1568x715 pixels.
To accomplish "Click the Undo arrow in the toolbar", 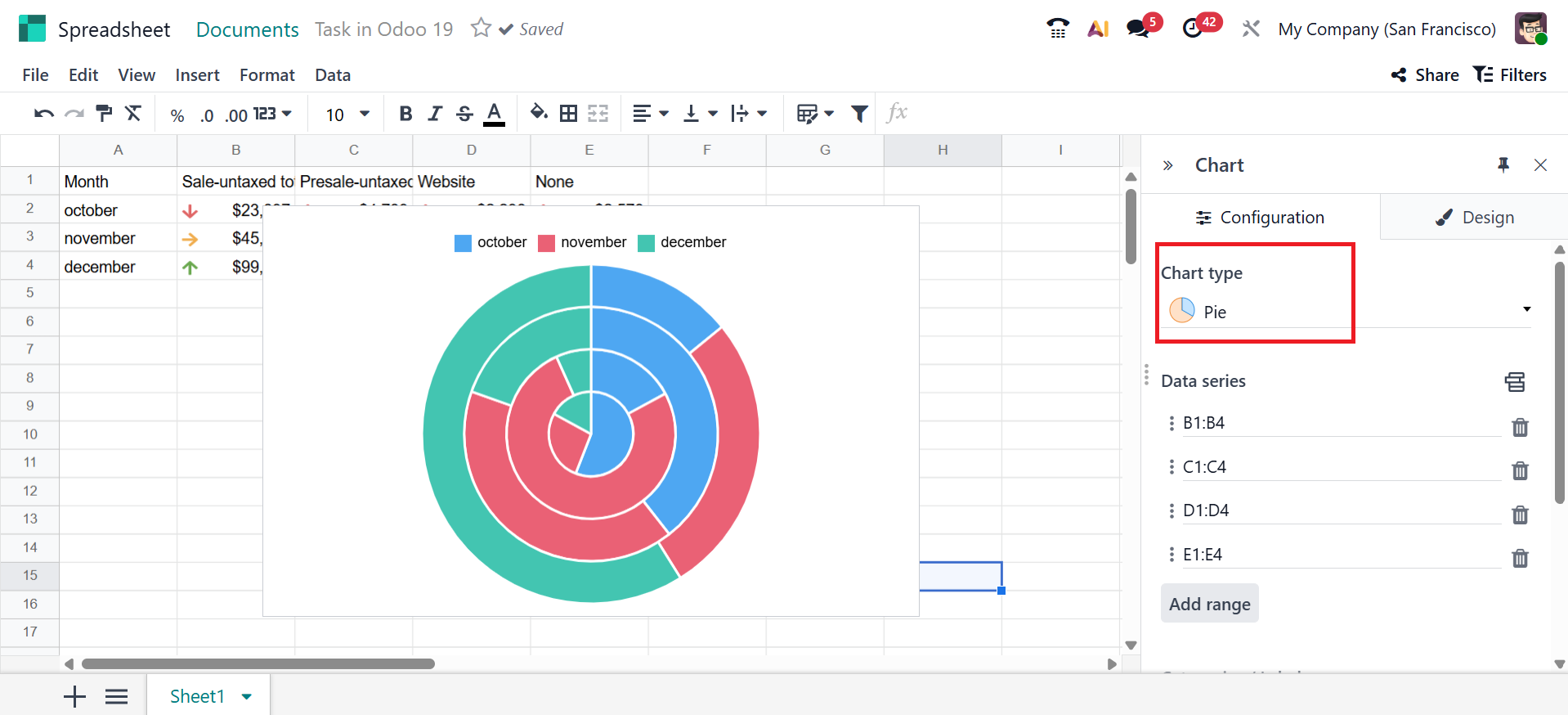I will 44,114.
